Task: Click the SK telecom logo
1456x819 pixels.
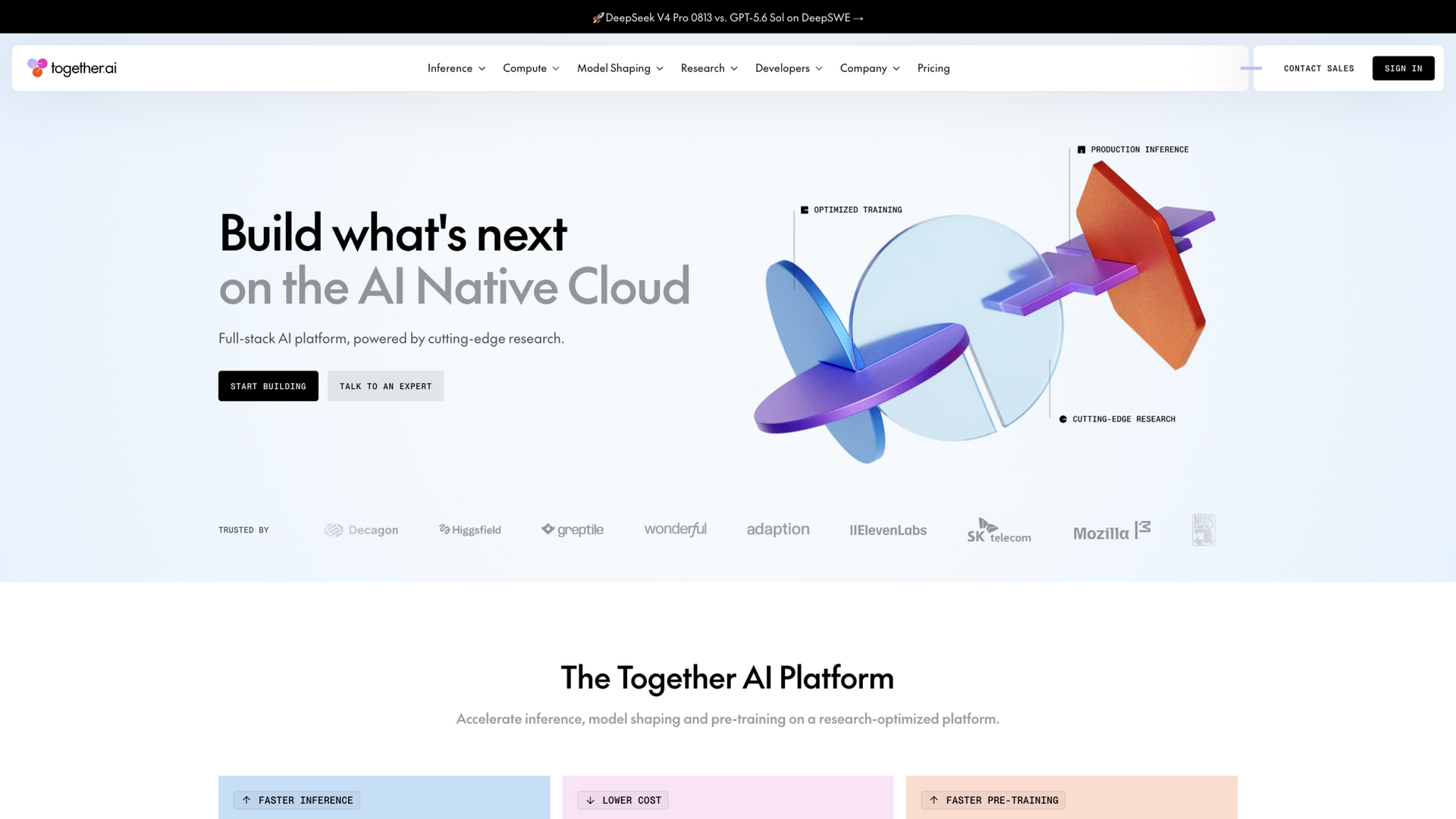Action: [999, 530]
